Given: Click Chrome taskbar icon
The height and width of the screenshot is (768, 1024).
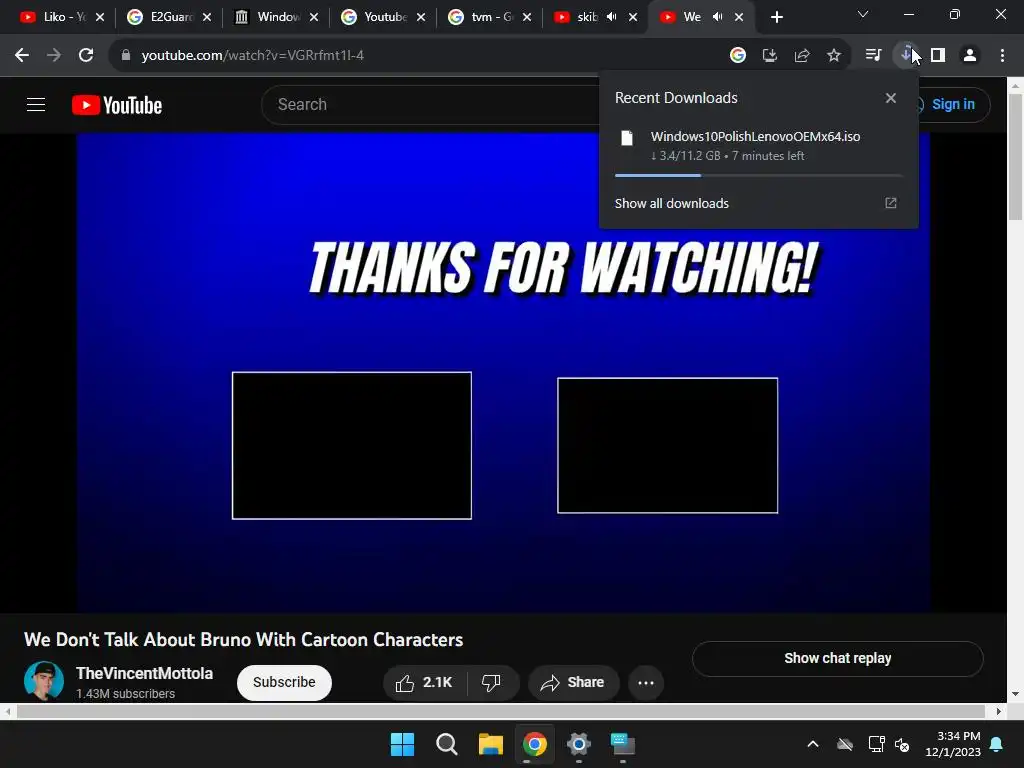Looking at the screenshot, I should [x=535, y=744].
